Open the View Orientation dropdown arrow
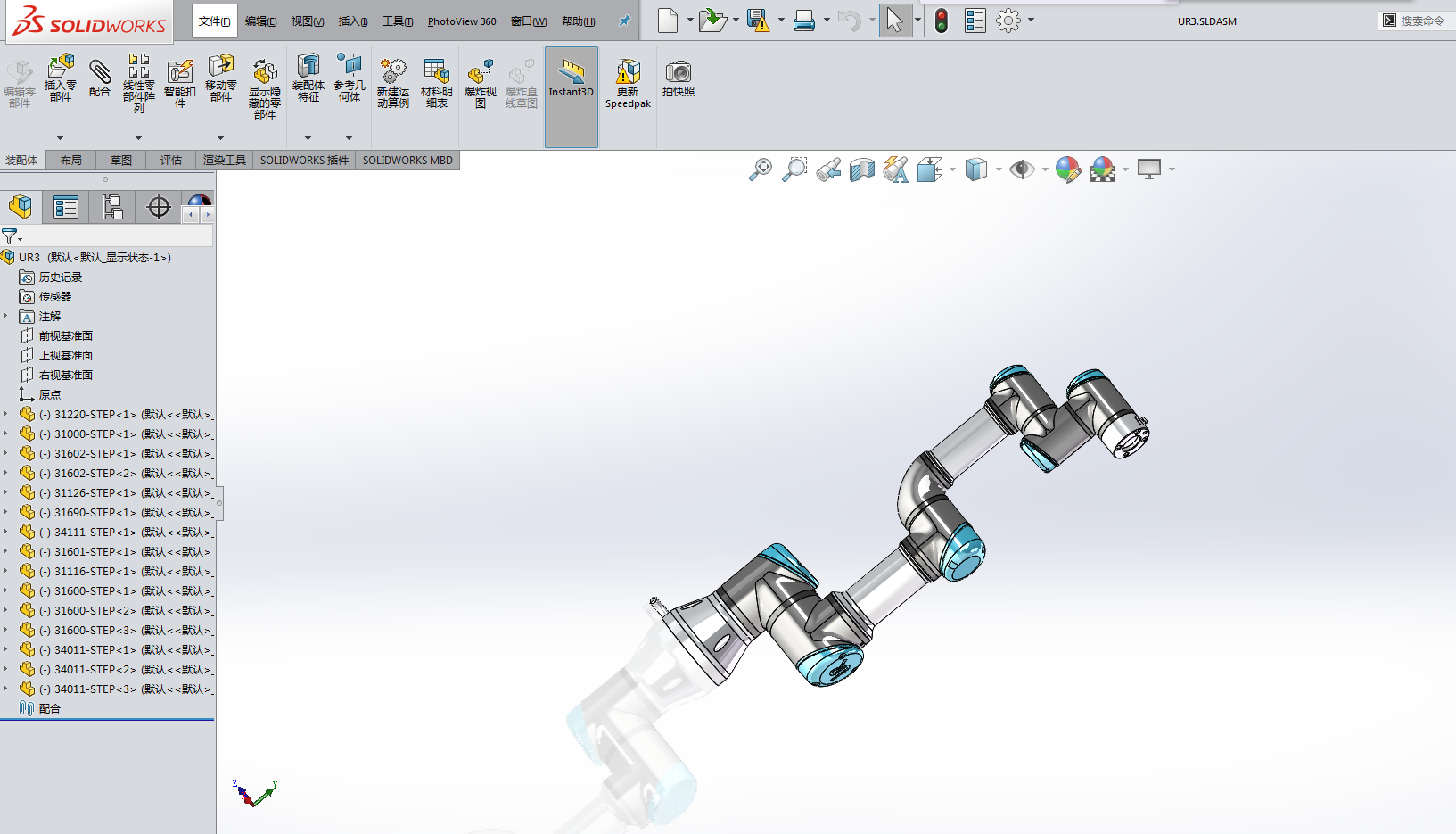1456x834 pixels. point(953,169)
